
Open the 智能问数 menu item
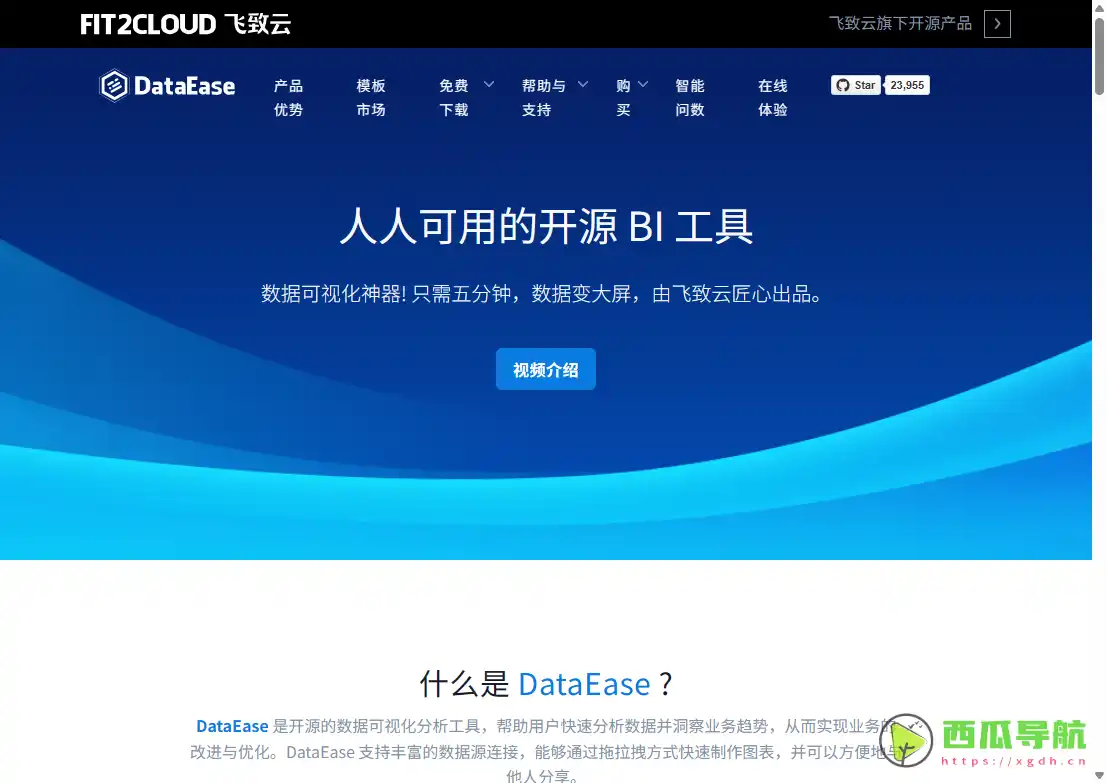pos(690,97)
